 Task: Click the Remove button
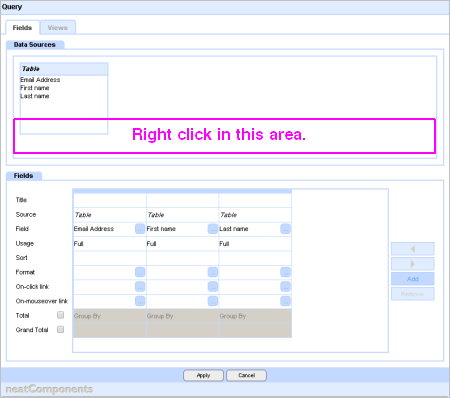click(413, 294)
